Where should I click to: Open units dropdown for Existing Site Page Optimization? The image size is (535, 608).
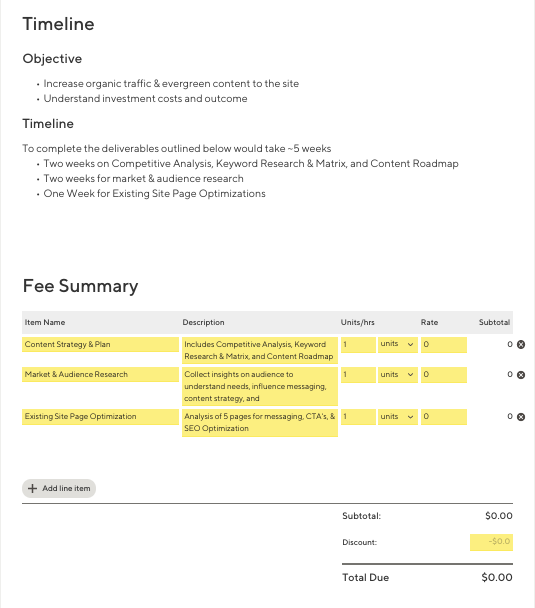point(398,416)
